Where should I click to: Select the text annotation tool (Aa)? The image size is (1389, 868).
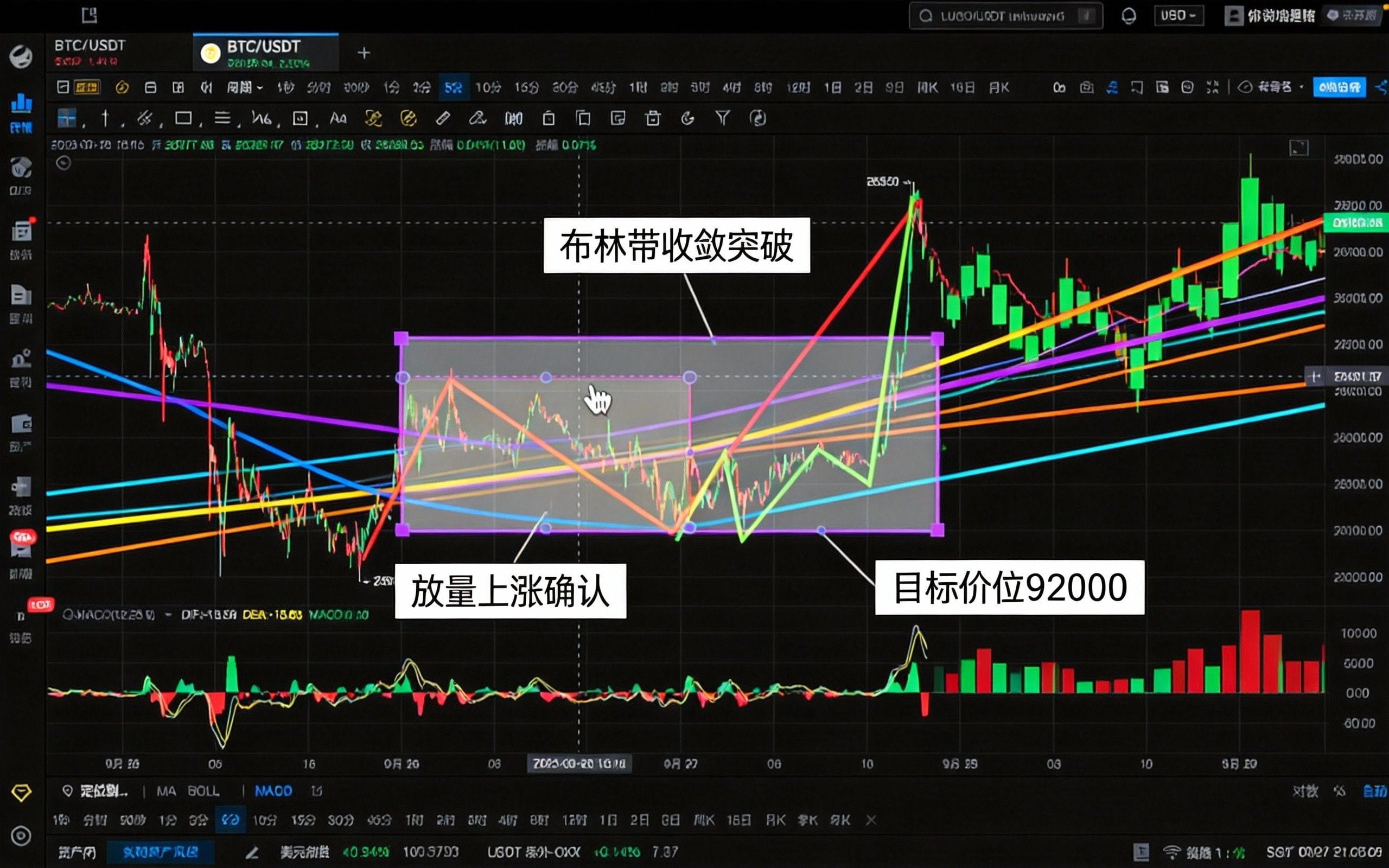pyautogui.click(x=338, y=119)
